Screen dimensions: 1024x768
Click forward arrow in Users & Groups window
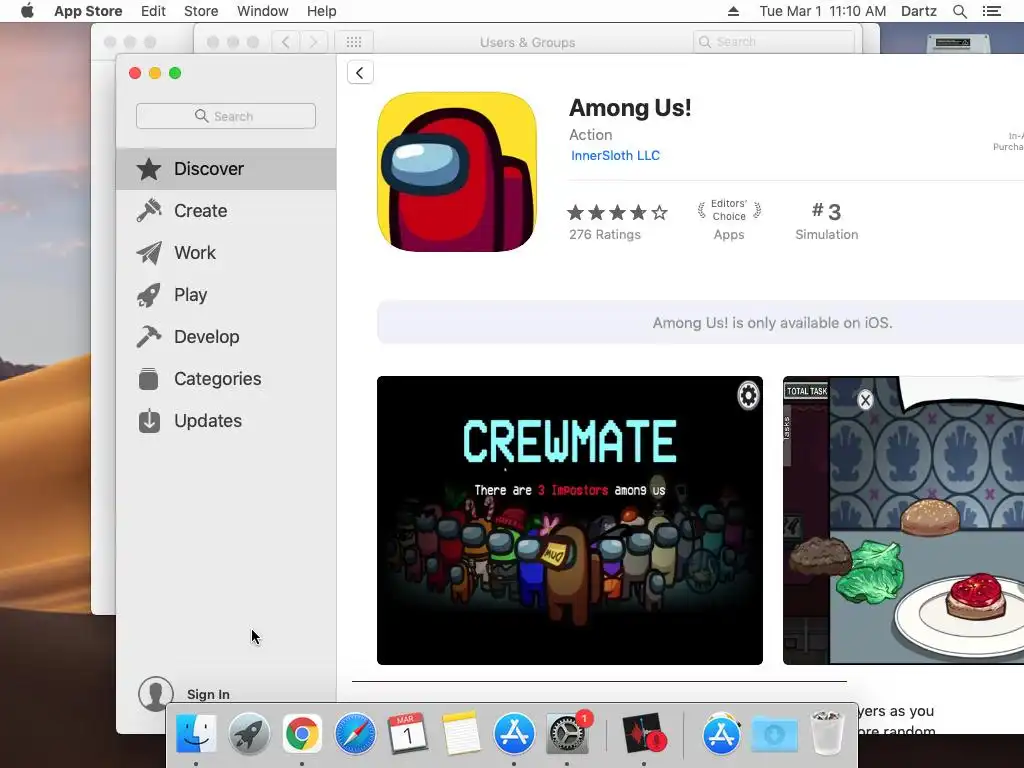(x=313, y=42)
